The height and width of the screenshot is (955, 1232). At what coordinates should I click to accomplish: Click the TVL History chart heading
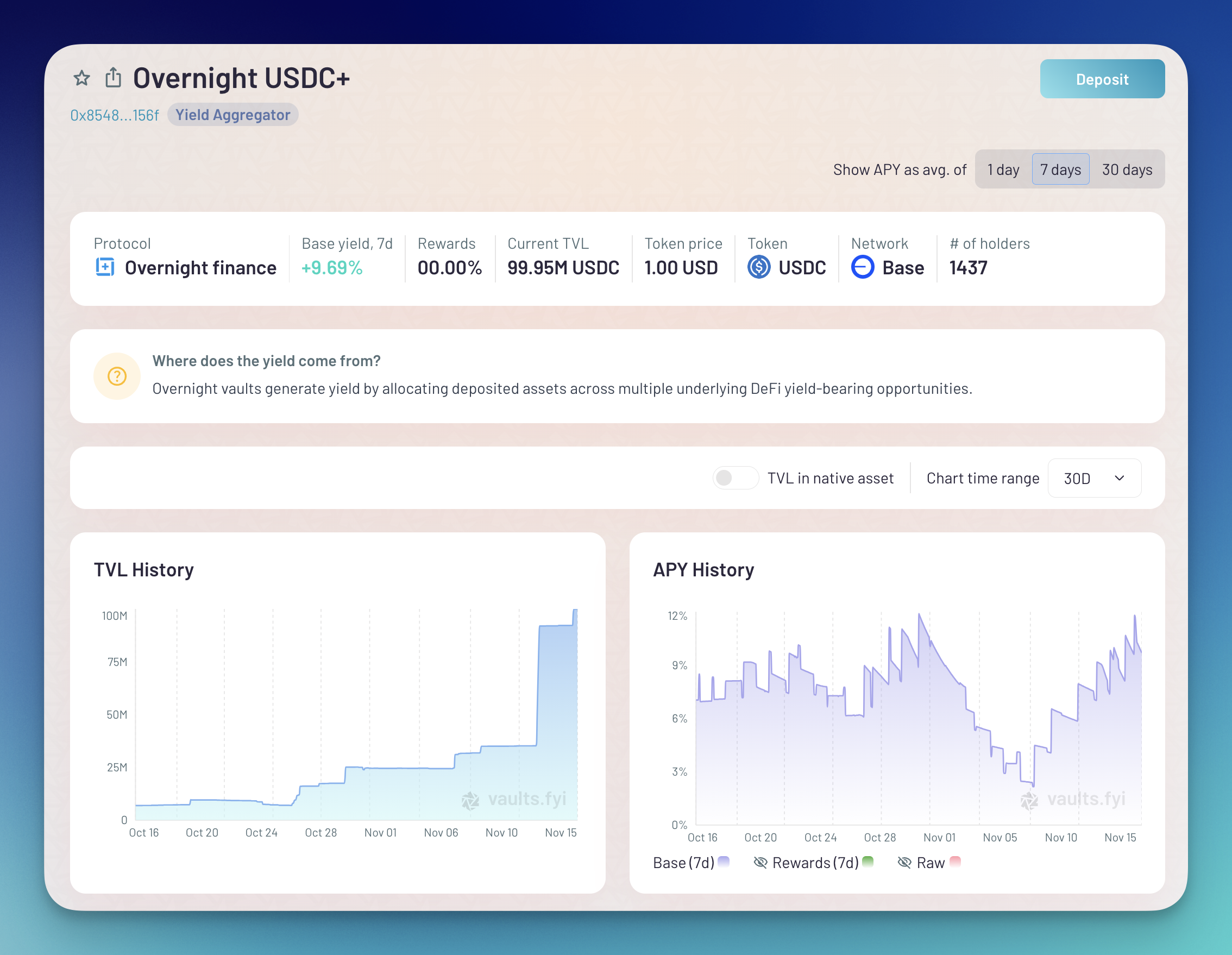tap(144, 570)
